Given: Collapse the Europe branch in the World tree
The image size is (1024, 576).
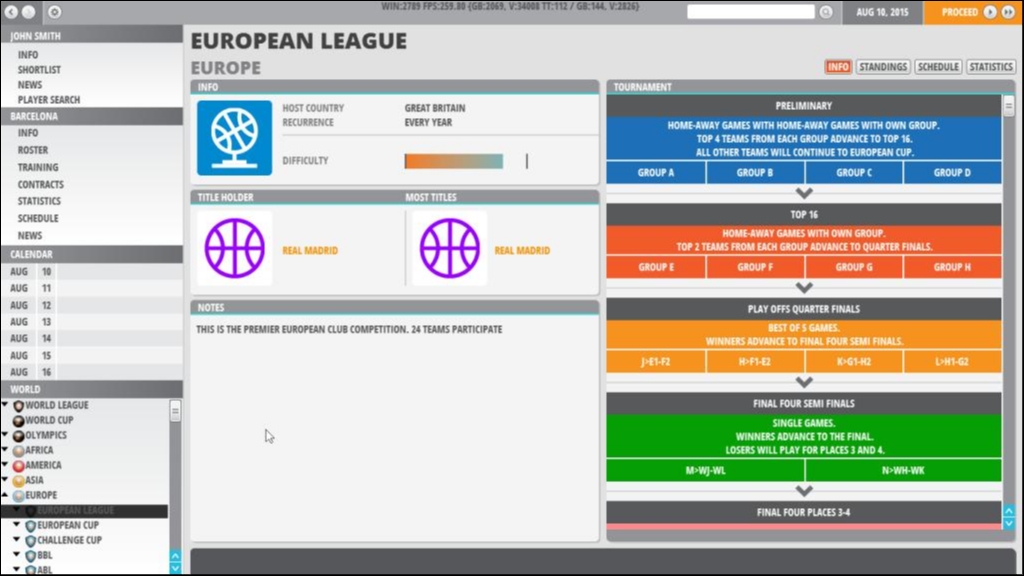Looking at the screenshot, I should point(6,495).
